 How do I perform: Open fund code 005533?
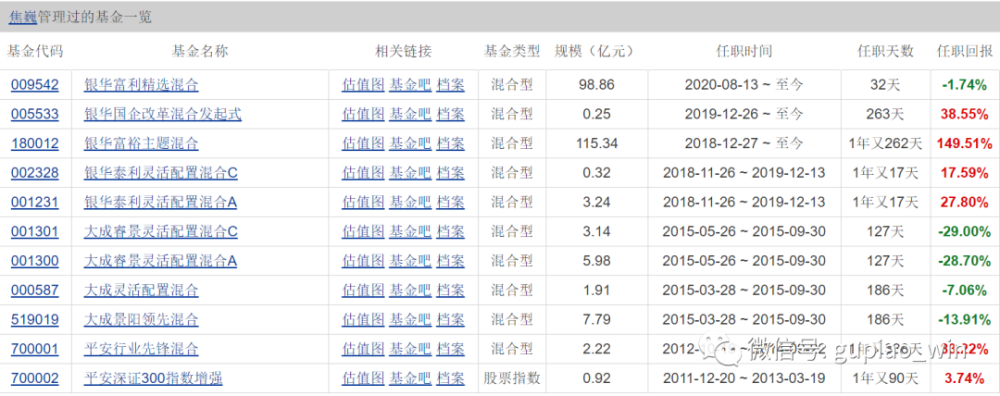(x=34, y=114)
